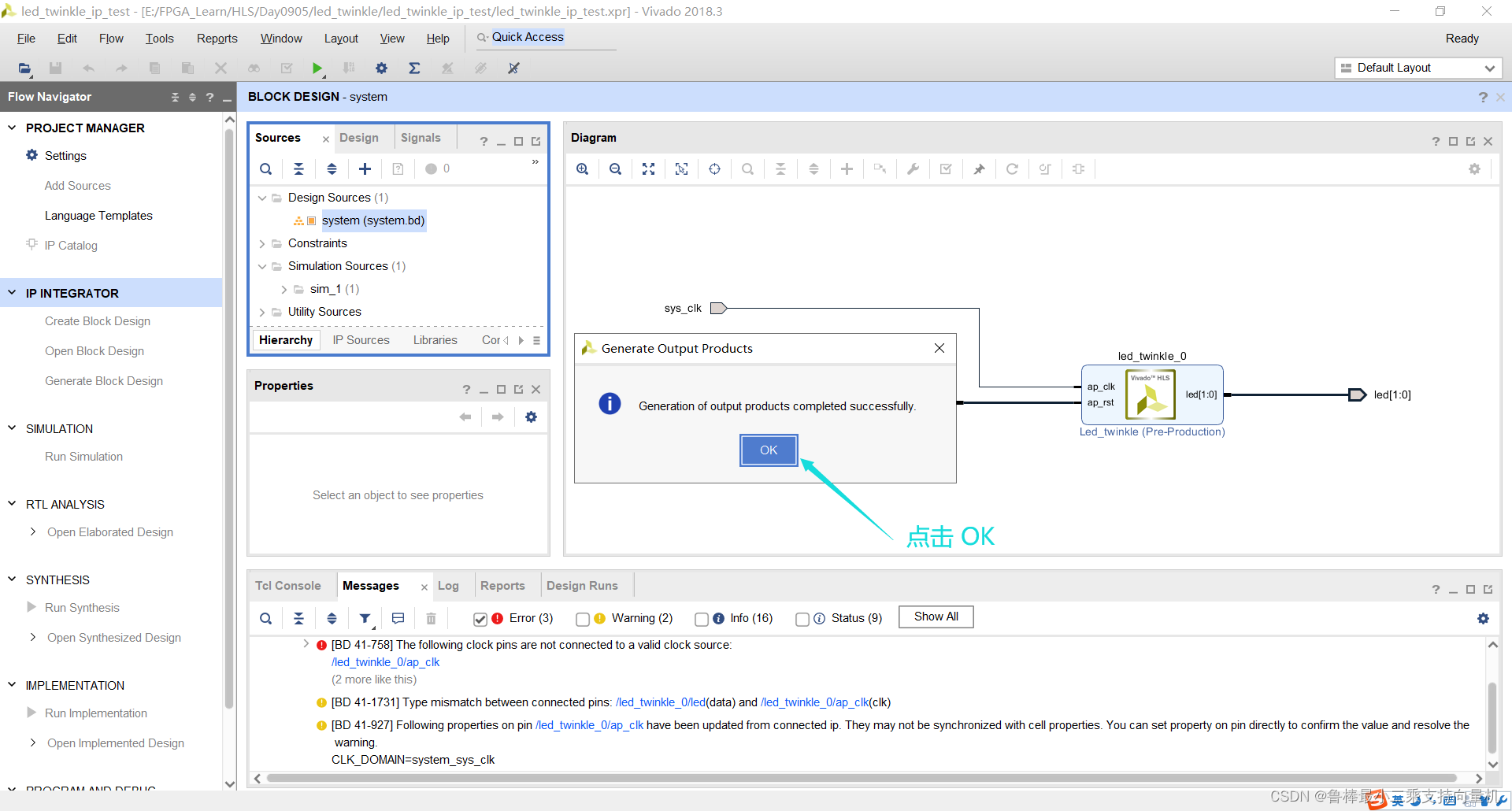Click the Sigma report icon in toolbar
1512x811 pixels.
414,69
